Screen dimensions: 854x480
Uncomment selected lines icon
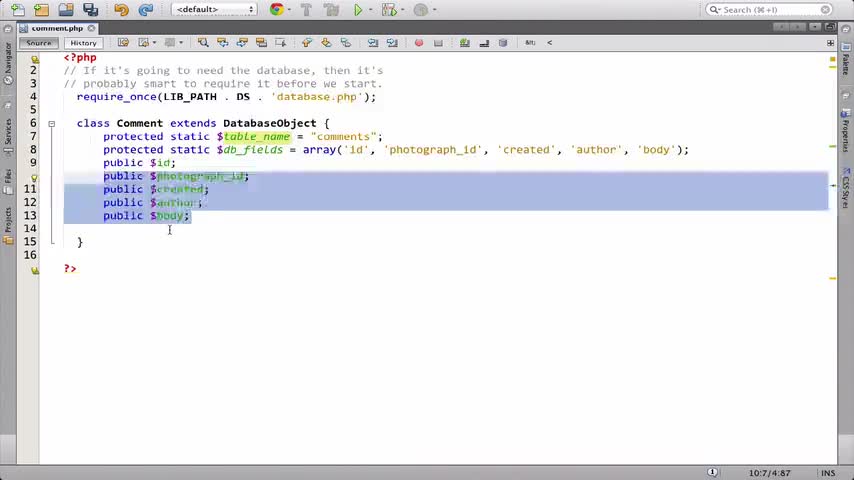tap(484, 42)
